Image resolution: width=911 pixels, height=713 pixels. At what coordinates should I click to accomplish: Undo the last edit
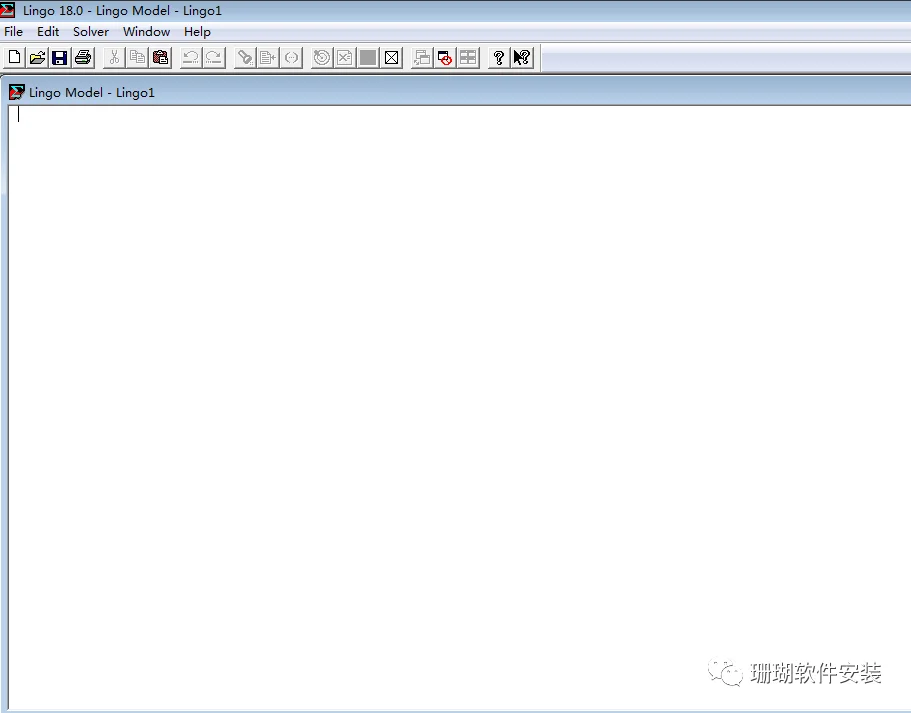191,58
